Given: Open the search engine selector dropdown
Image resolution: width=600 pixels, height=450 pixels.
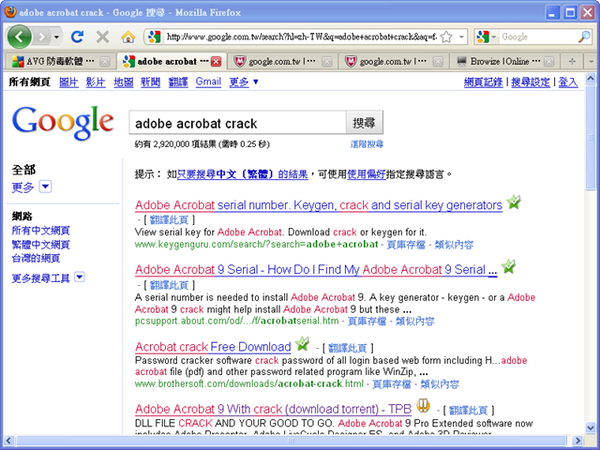Looking at the screenshot, I should (486, 37).
